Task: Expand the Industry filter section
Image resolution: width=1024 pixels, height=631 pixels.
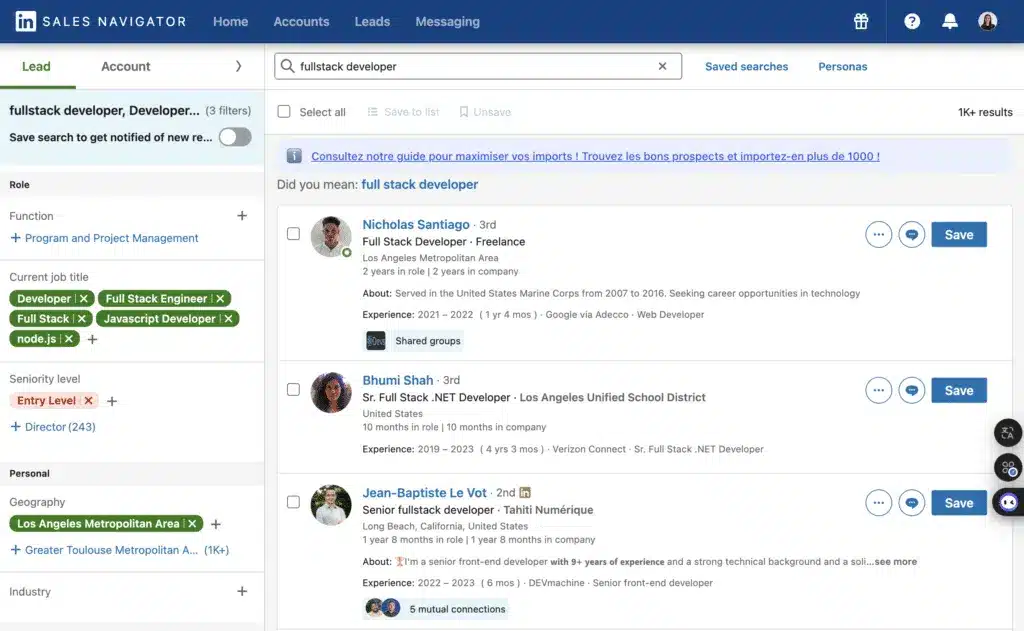Action: pyautogui.click(x=242, y=592)
